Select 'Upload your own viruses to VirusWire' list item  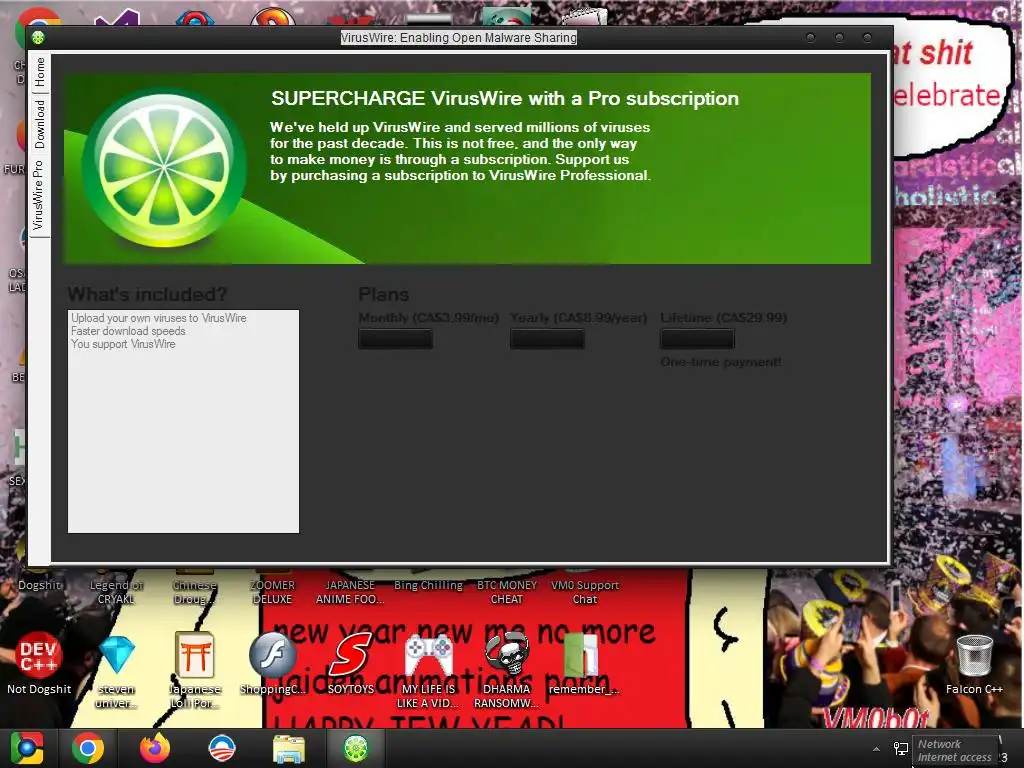pos(159,318)
